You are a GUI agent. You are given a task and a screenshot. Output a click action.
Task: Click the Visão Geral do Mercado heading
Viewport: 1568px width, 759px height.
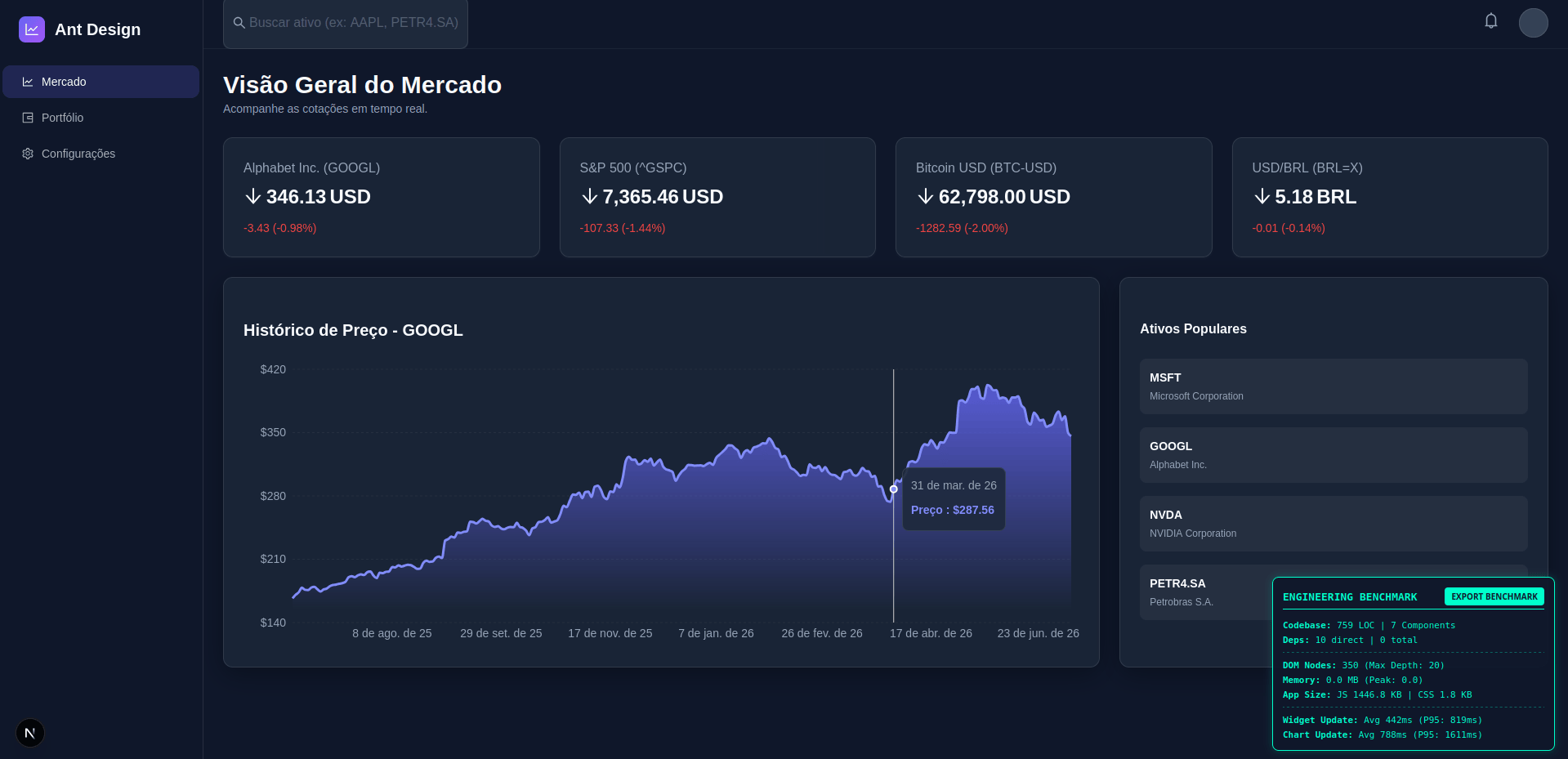[x=363, y=85]
